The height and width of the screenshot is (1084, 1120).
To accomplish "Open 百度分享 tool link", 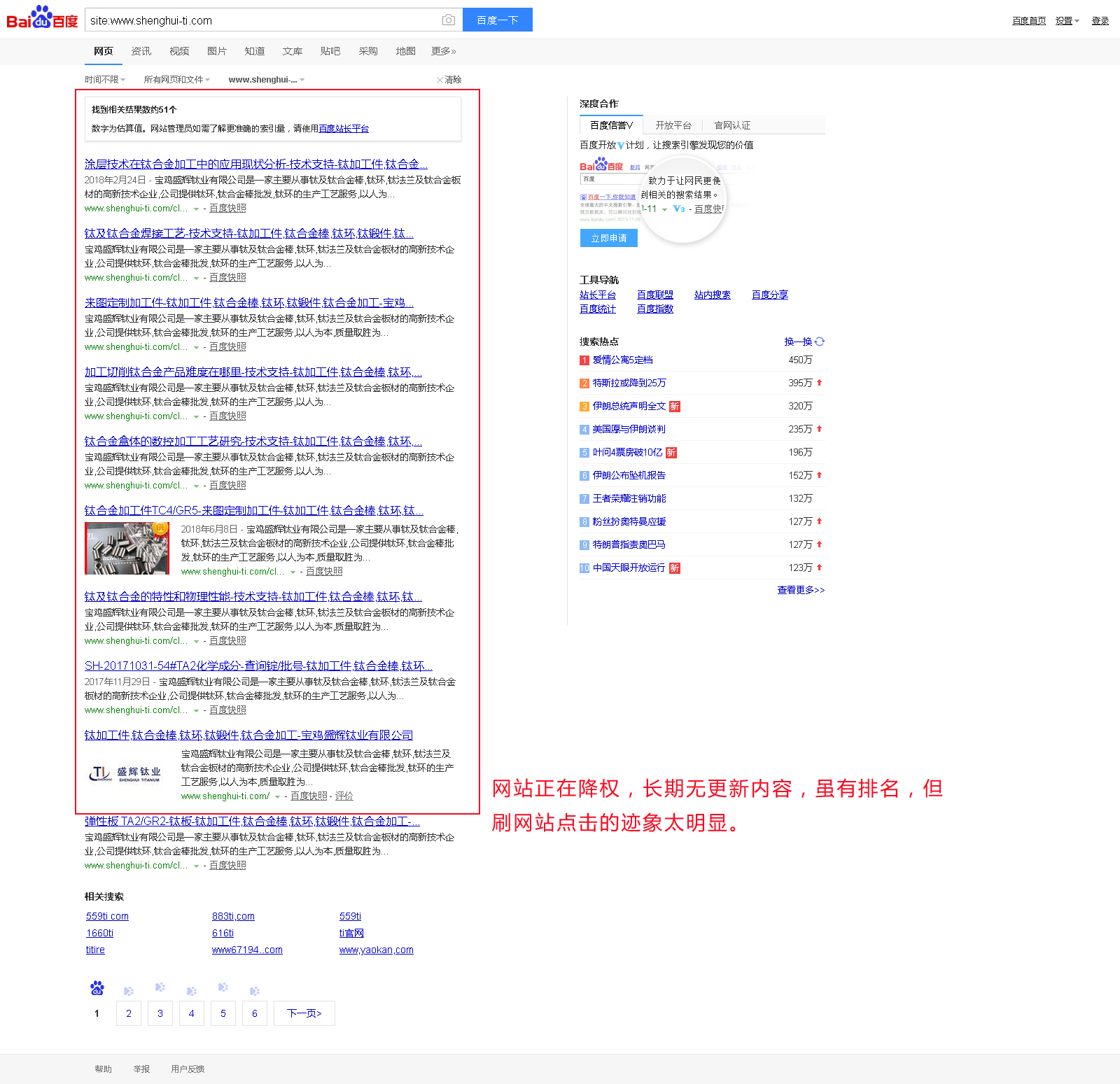I will pyautogui.click(x=770, y=295).
